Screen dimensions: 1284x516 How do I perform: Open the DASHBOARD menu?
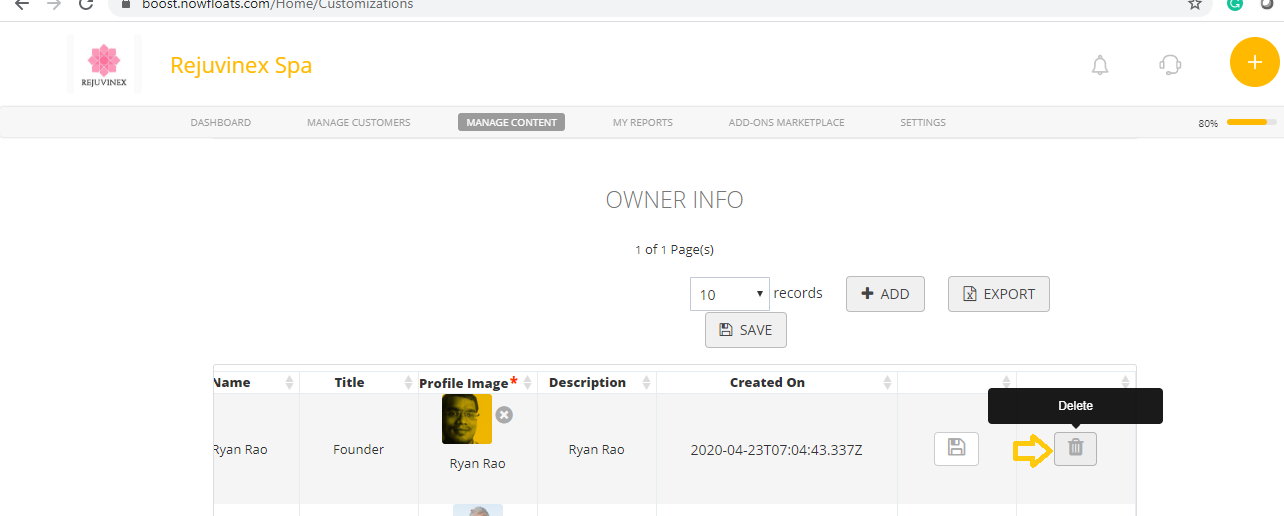(221, 123)
